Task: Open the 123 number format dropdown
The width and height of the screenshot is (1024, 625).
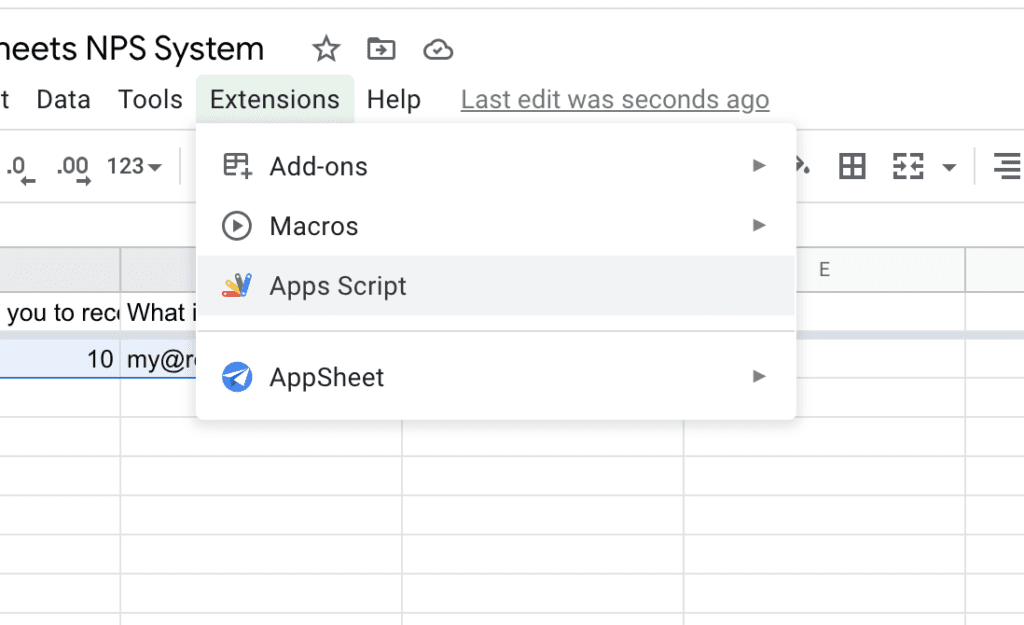Action: [134, 167]
